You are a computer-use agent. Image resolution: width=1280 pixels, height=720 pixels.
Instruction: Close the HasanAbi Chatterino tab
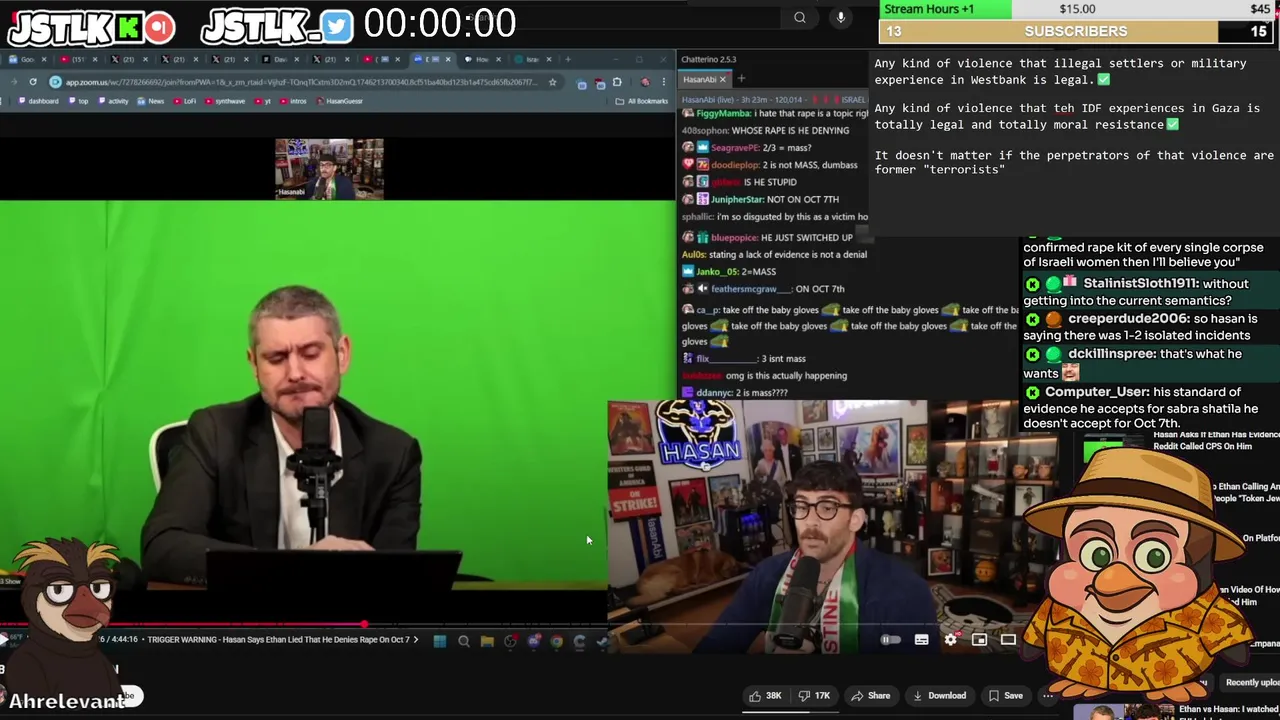click(722, 79)
